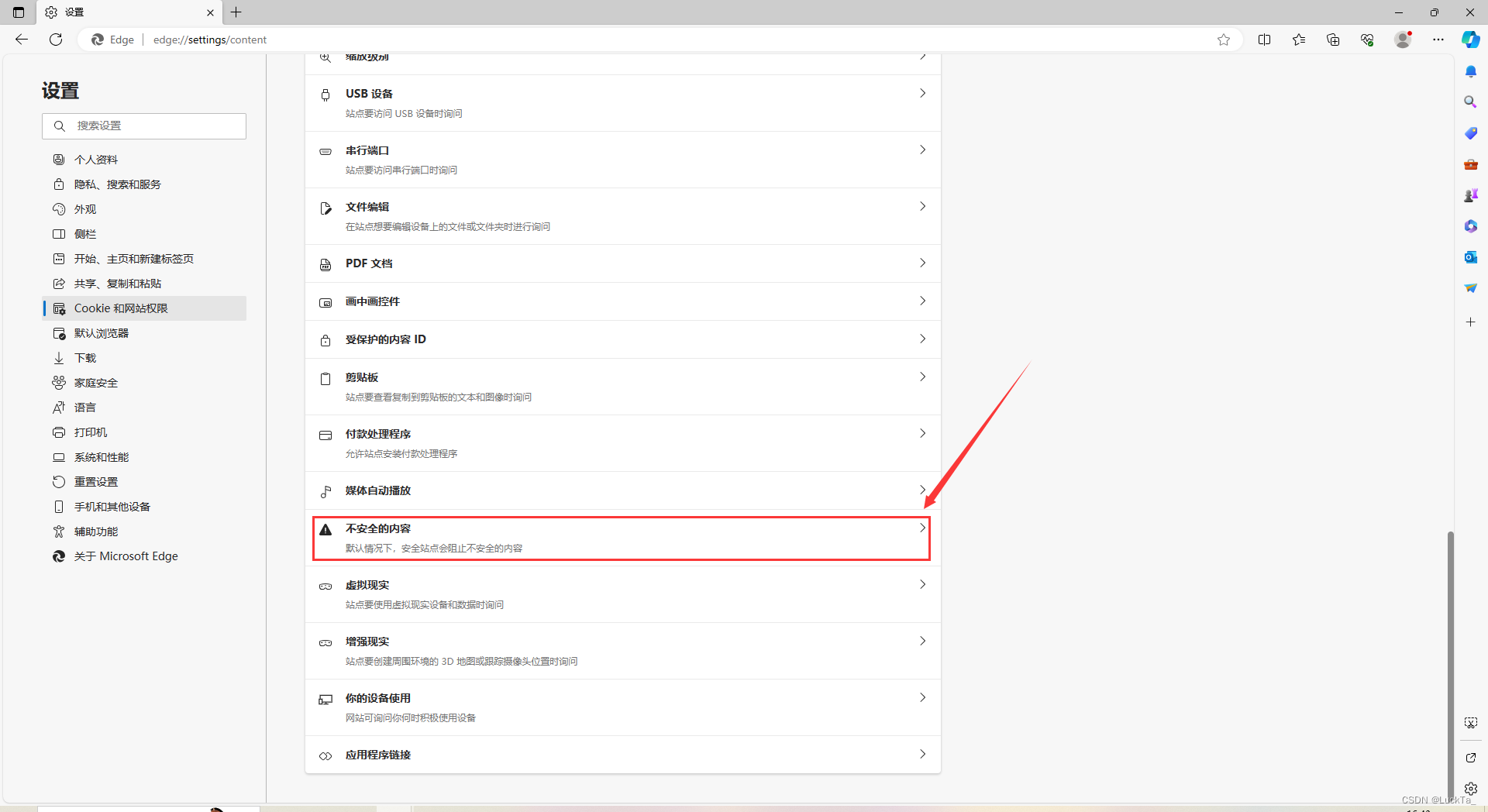This screenshot has height=812, width=1488.
Task: Open Copilot in the toolbar
Action: tap(1470, 40)
